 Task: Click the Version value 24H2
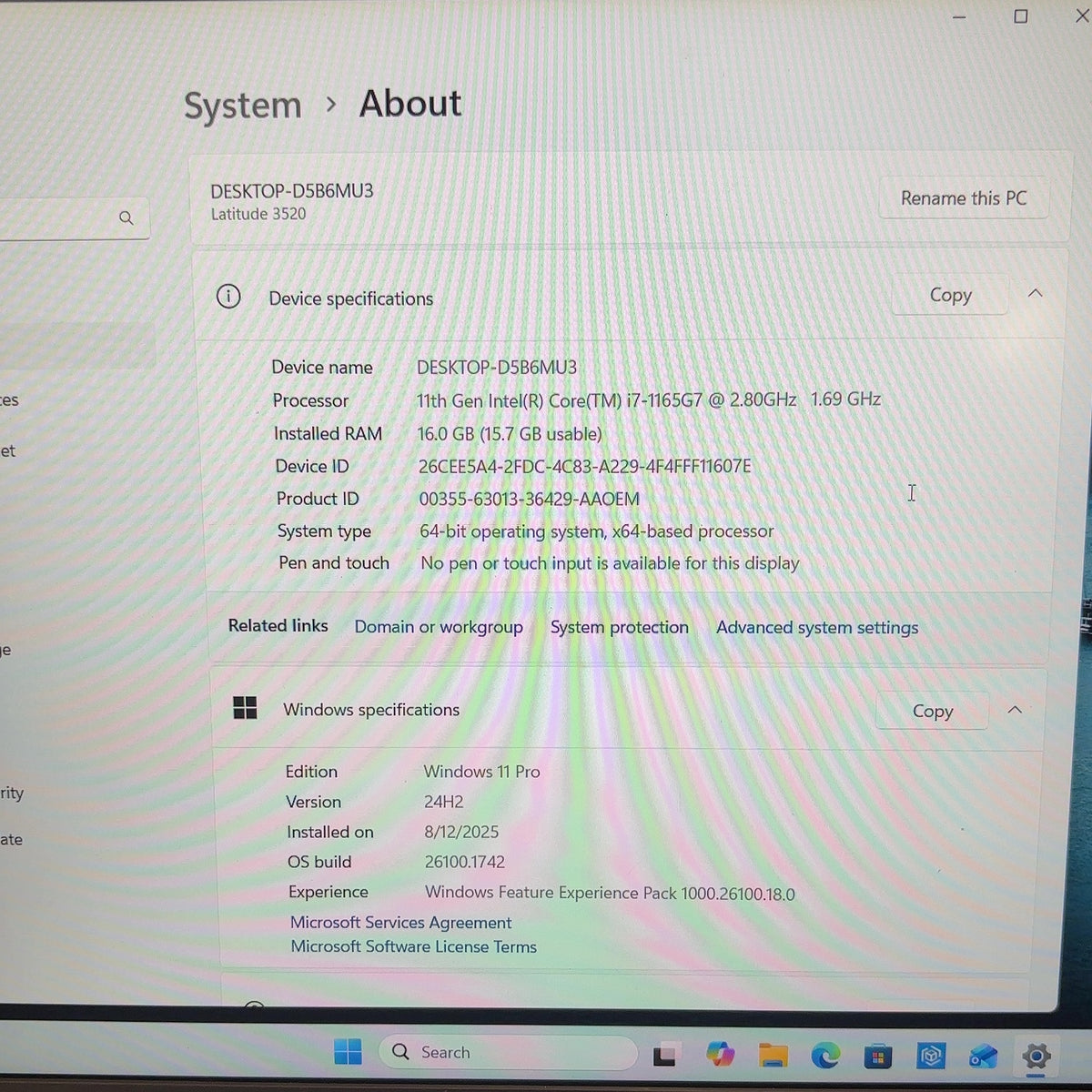[443, 802]
